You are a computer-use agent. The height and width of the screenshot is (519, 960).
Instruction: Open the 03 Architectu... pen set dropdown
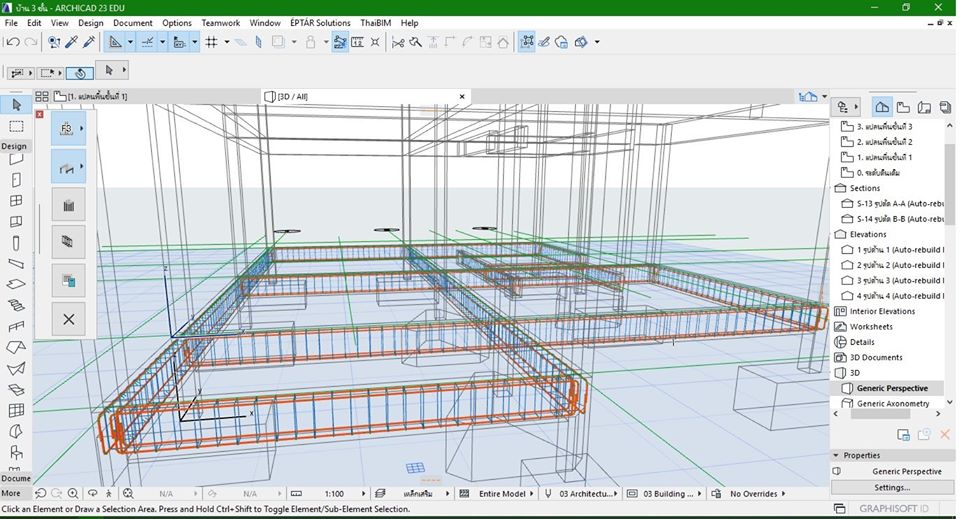[x=615, y=493]
